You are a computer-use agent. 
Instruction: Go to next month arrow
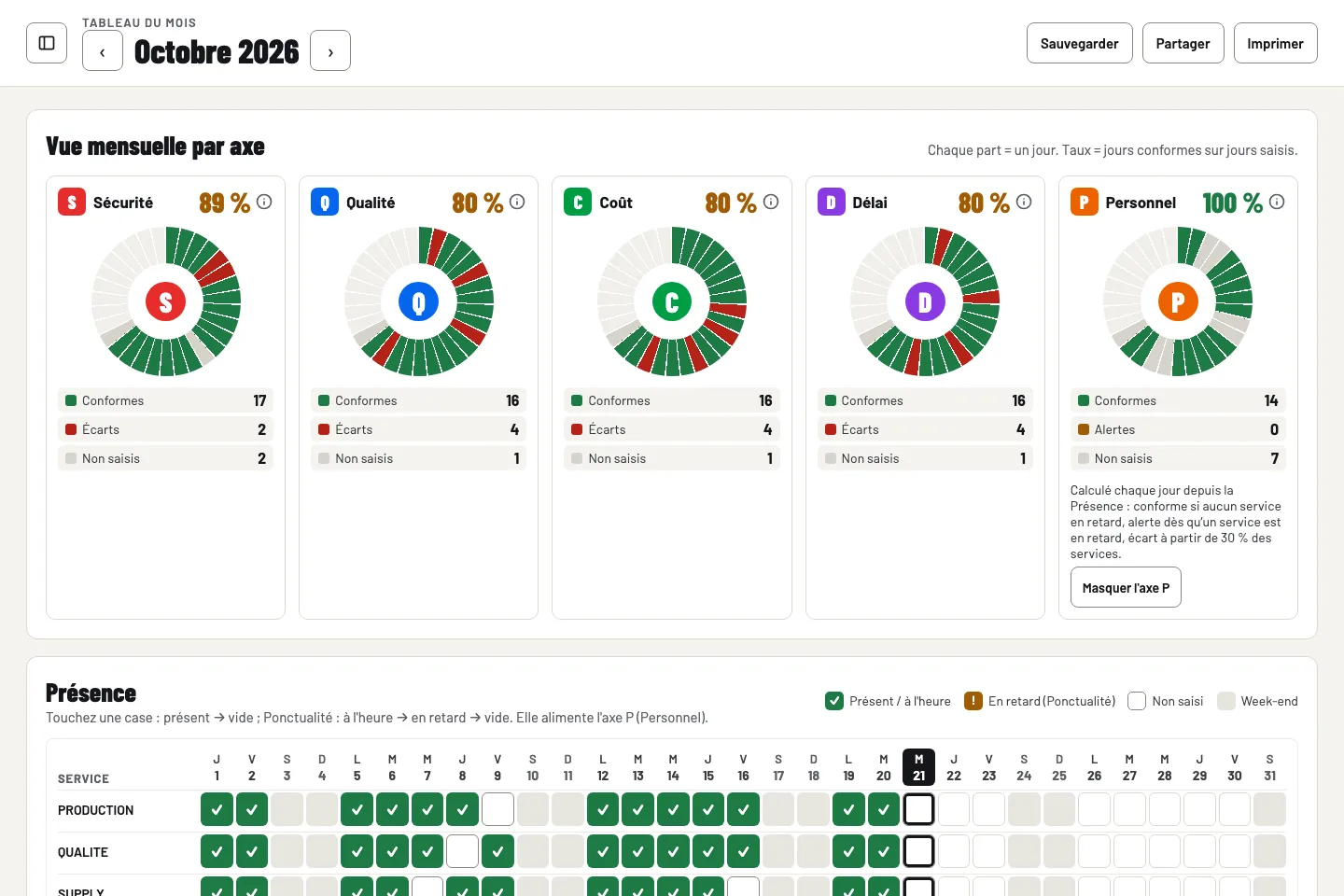pyautogui.click(x=330, y=50)
